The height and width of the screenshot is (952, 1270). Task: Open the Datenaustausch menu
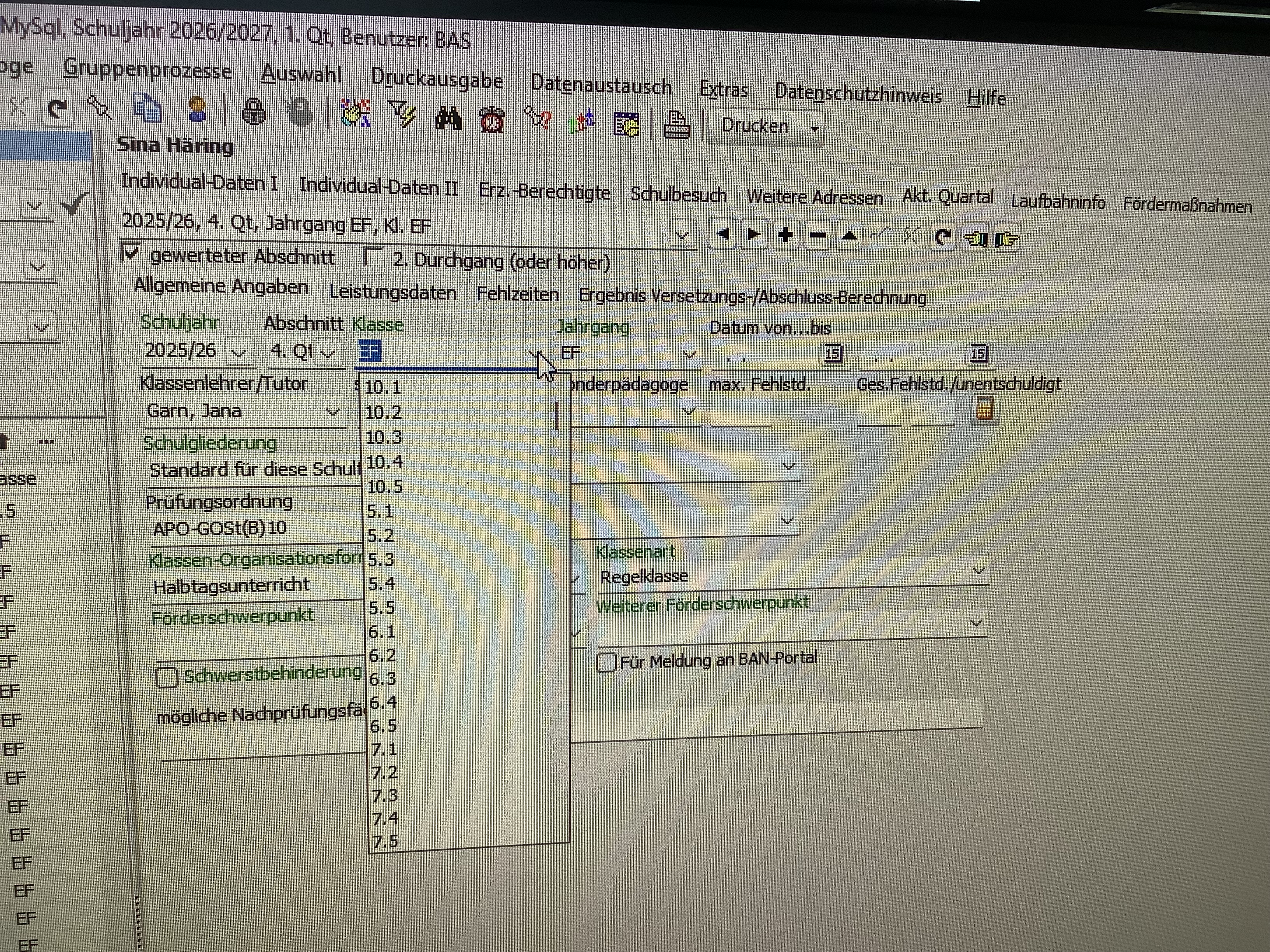pyautogui.click(x=600, y=85)
